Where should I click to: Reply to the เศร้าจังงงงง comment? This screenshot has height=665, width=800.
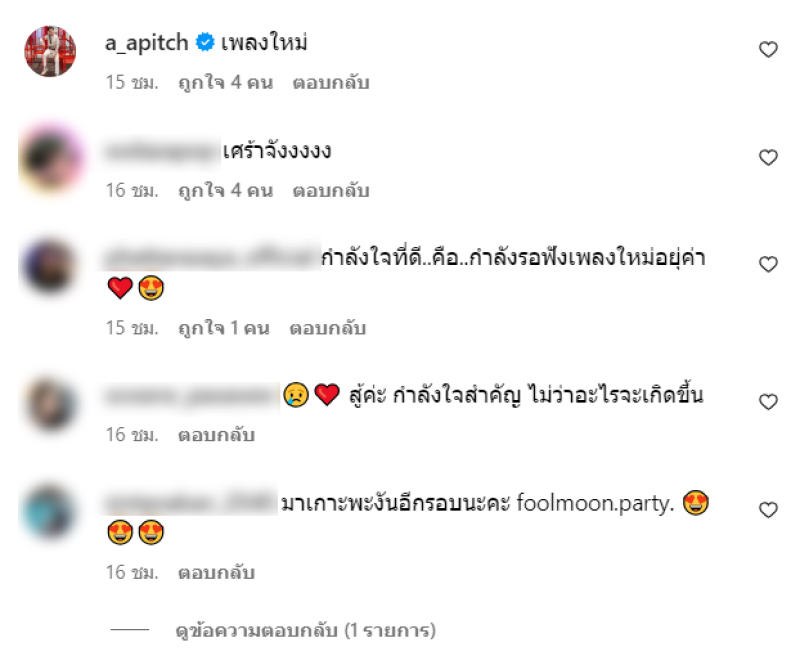click(331, 190)
